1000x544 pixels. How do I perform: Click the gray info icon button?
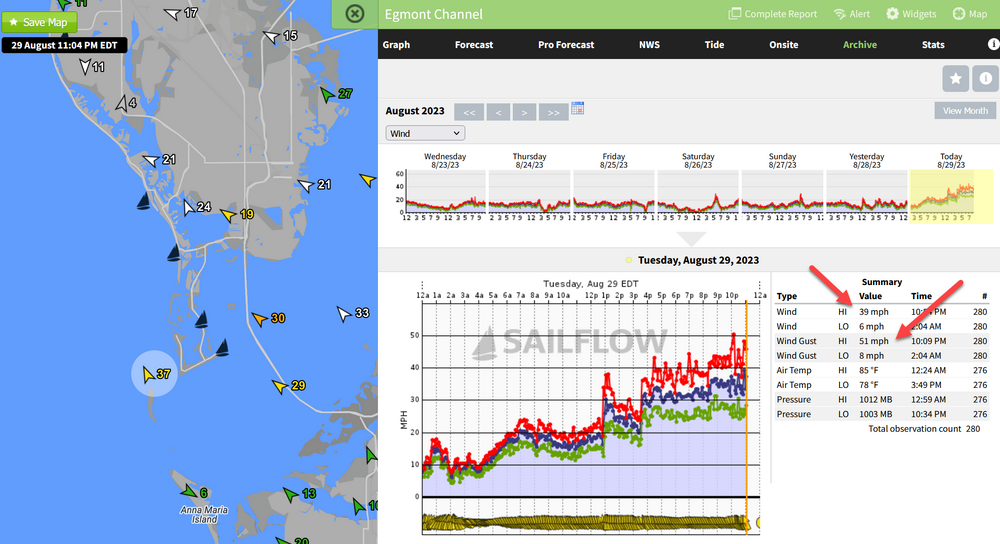(985, 78)
